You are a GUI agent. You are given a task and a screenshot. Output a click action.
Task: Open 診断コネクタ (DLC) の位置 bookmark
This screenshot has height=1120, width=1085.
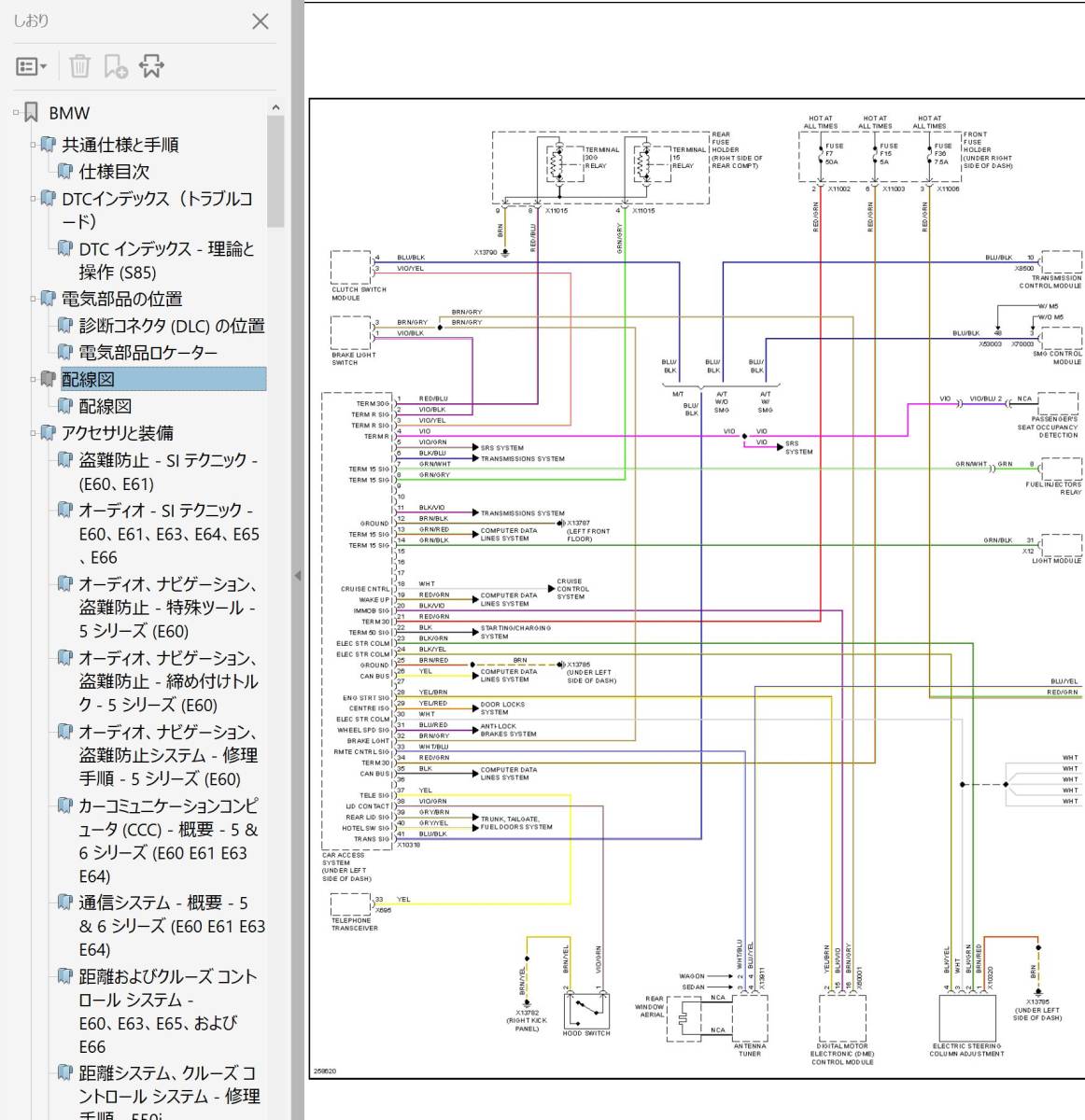click(x=172, y=326)
